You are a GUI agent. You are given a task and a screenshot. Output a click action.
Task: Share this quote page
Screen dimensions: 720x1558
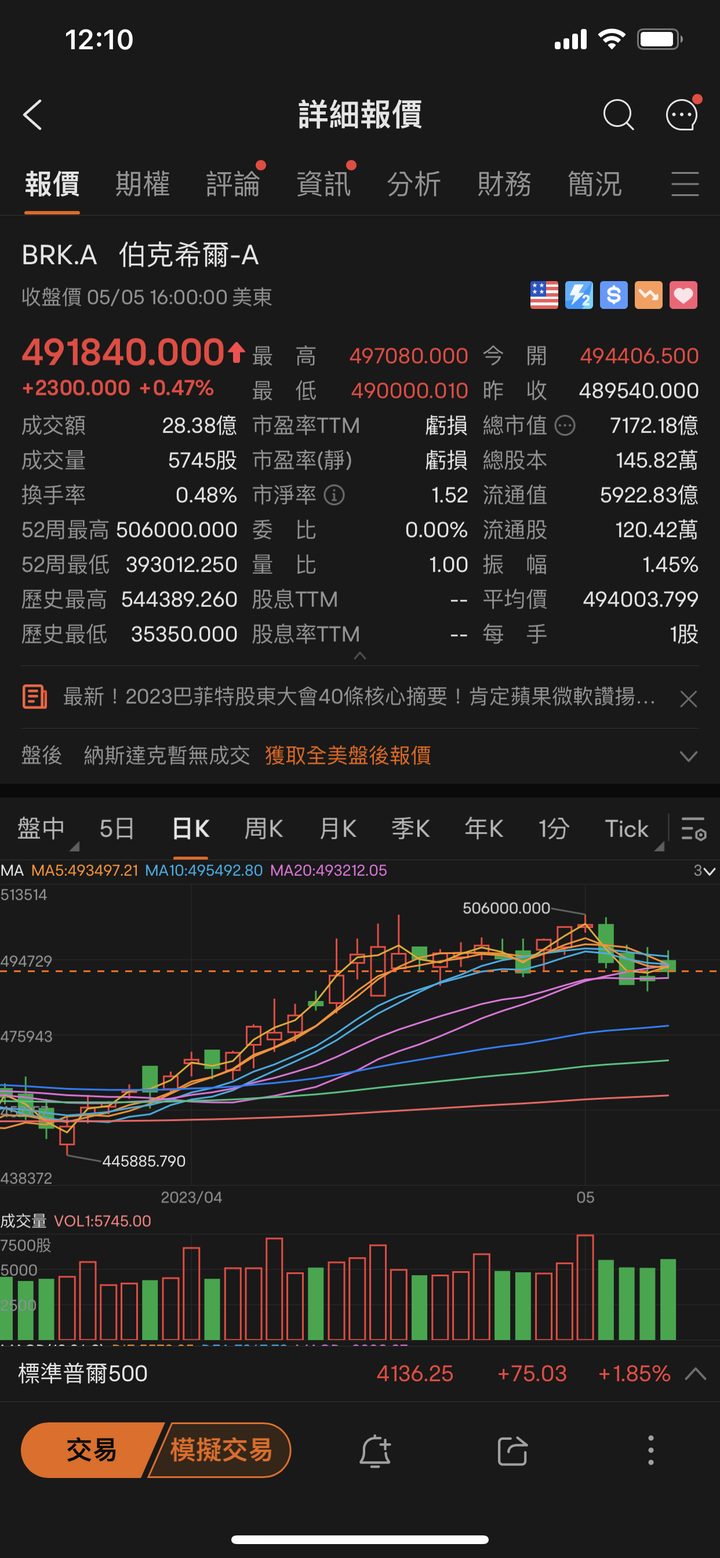[512, 1450]
